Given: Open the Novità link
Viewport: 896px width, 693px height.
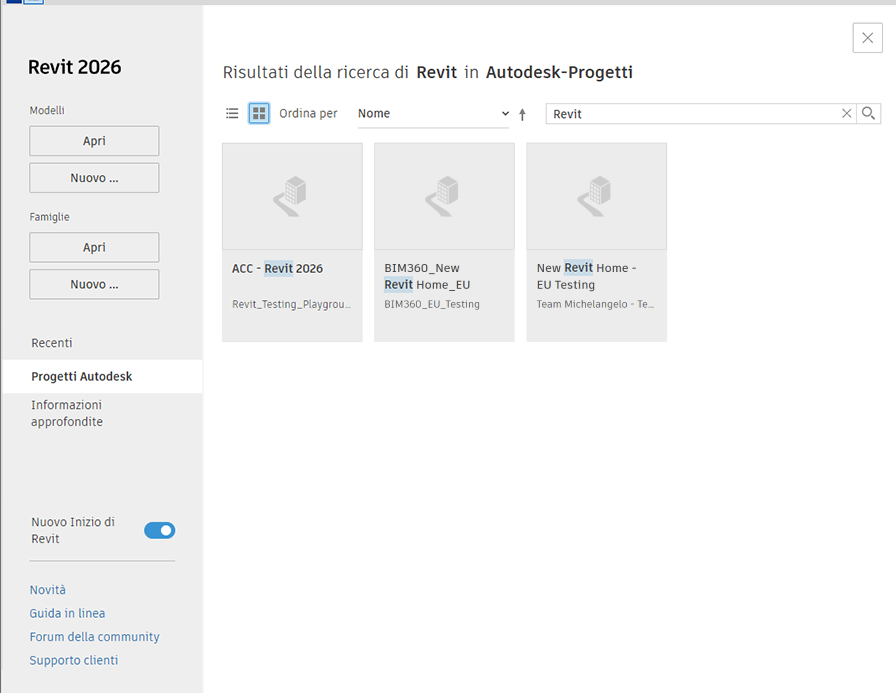Looking at the screenshot, I should tap(47, 590).
